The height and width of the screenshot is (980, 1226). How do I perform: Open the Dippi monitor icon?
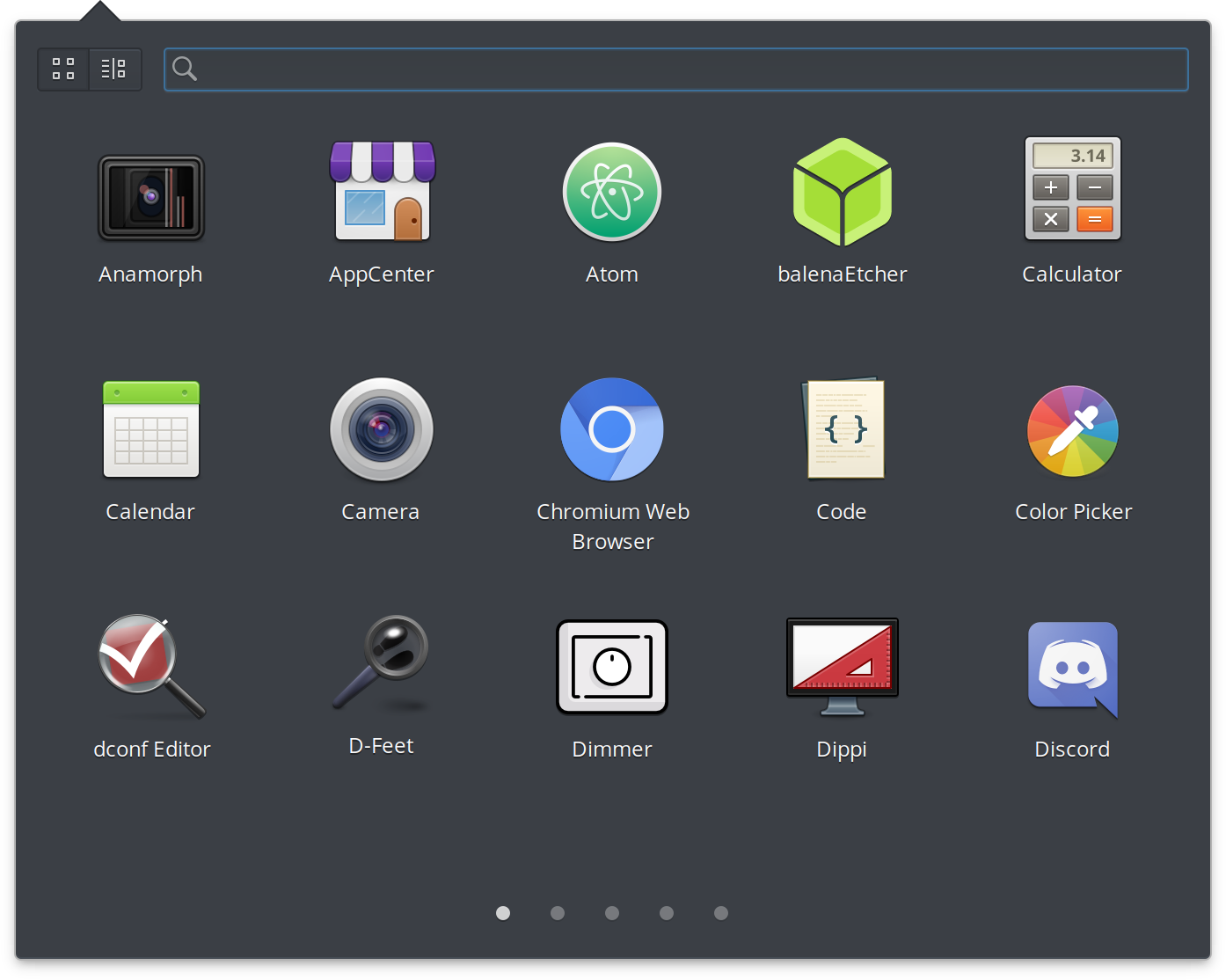(x=843, y=667)
